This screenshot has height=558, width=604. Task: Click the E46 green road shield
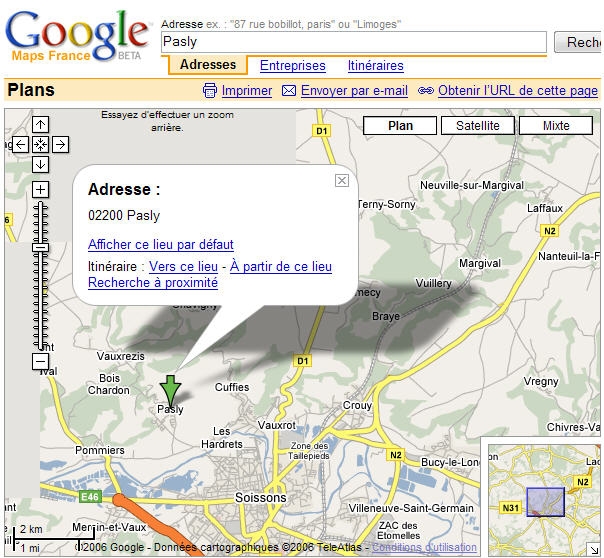click(x=90, y=497)
